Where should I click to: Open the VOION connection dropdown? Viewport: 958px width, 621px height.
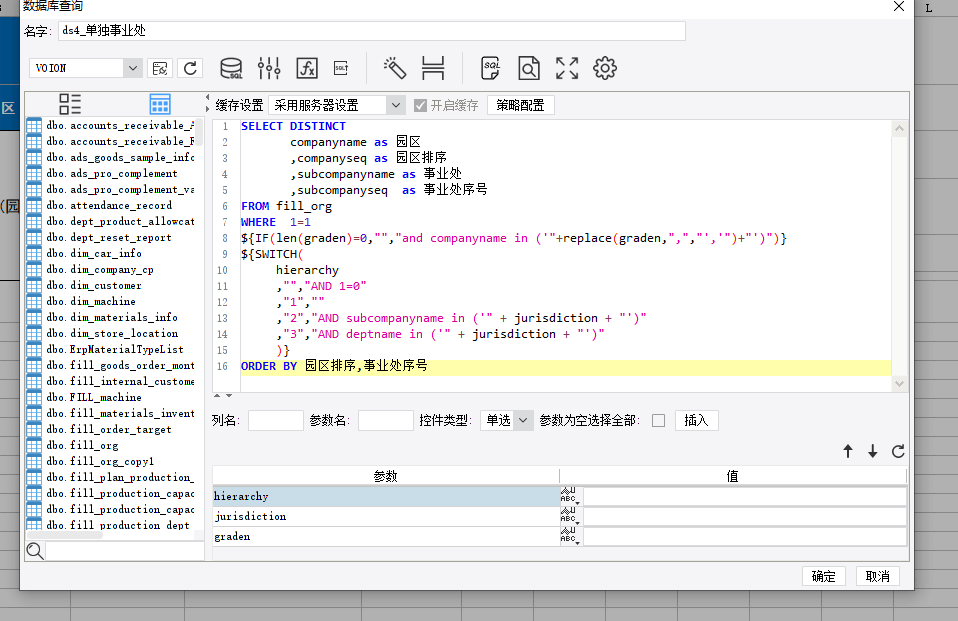coord(133,68)
